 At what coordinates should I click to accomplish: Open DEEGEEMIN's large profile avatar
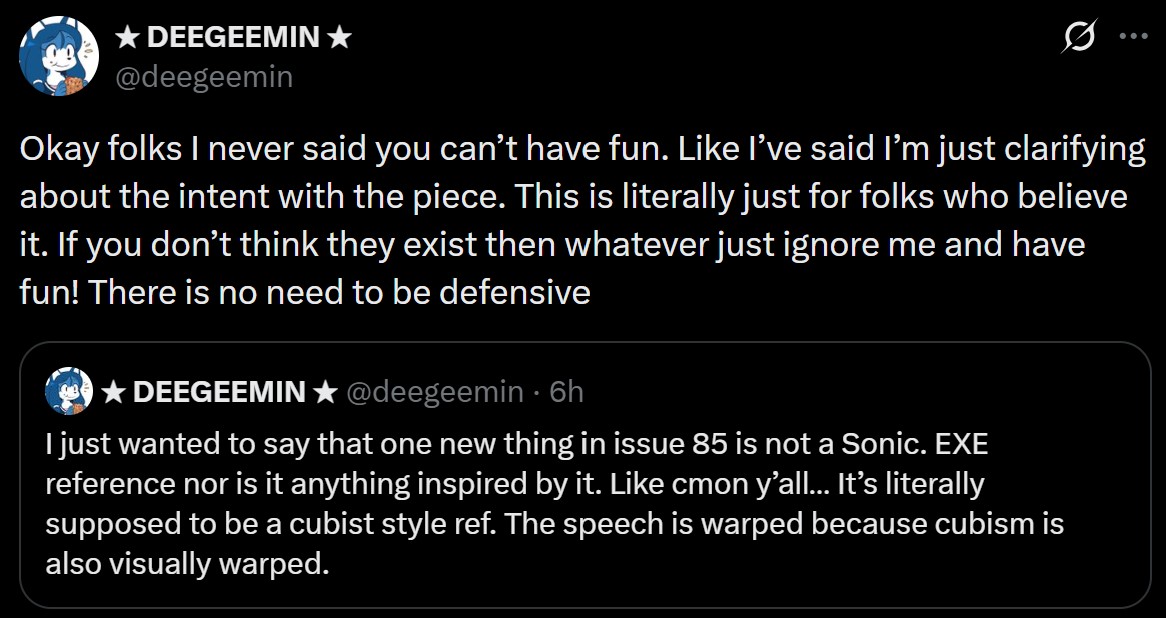point(59,56)
